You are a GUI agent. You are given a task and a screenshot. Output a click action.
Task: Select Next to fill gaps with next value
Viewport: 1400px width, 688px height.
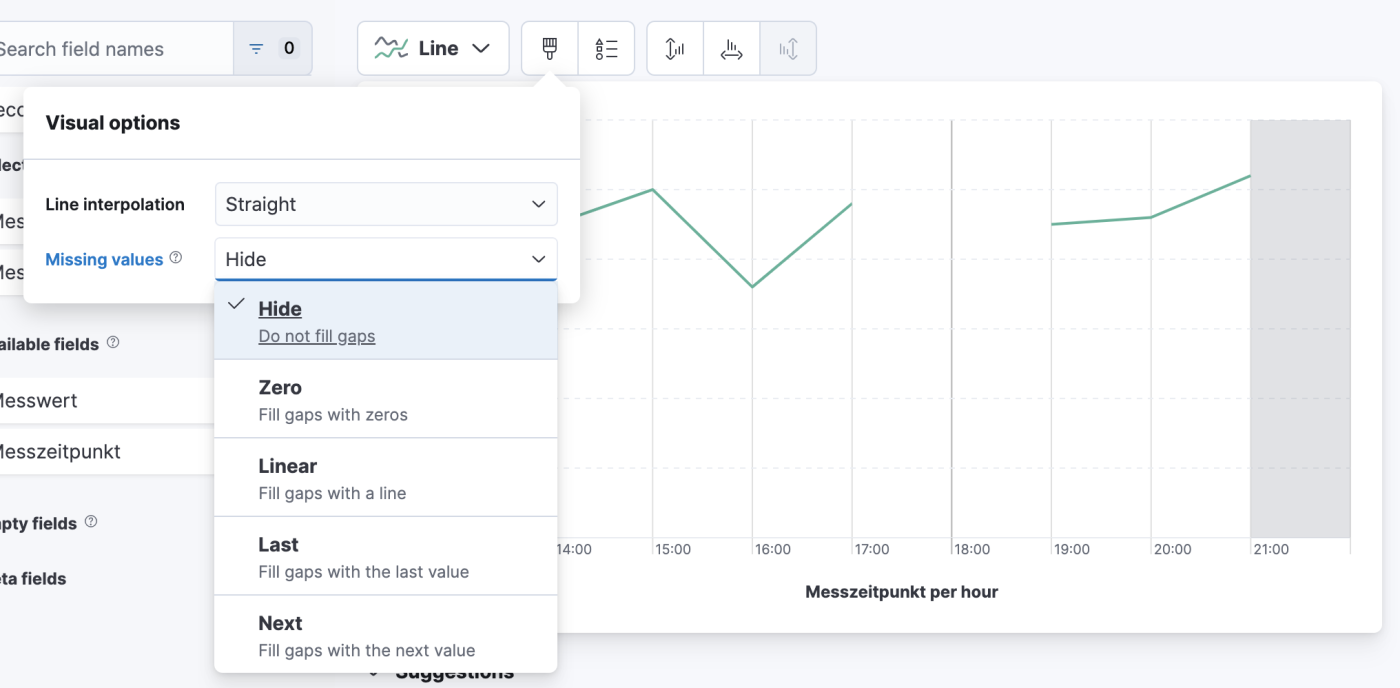tap(386, 634)
